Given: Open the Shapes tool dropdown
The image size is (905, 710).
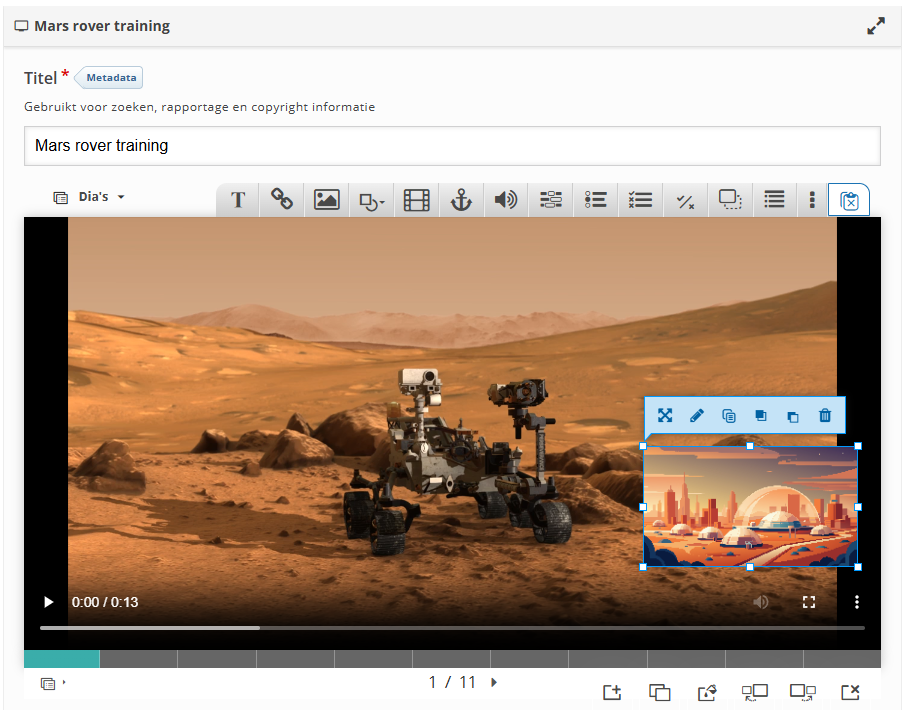Looking at the screenshot, I should 371,200.
